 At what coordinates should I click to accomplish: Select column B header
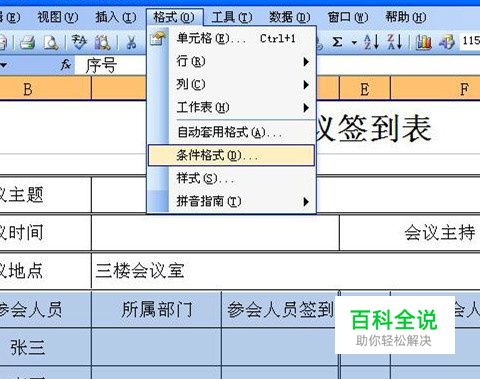(x=45, y=89)
